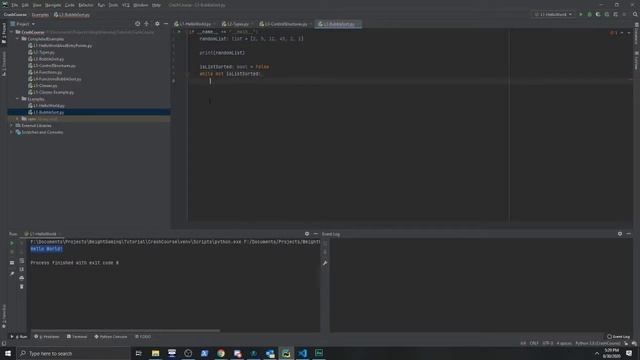Hide the Event Log panel

[x=629, y=234]
